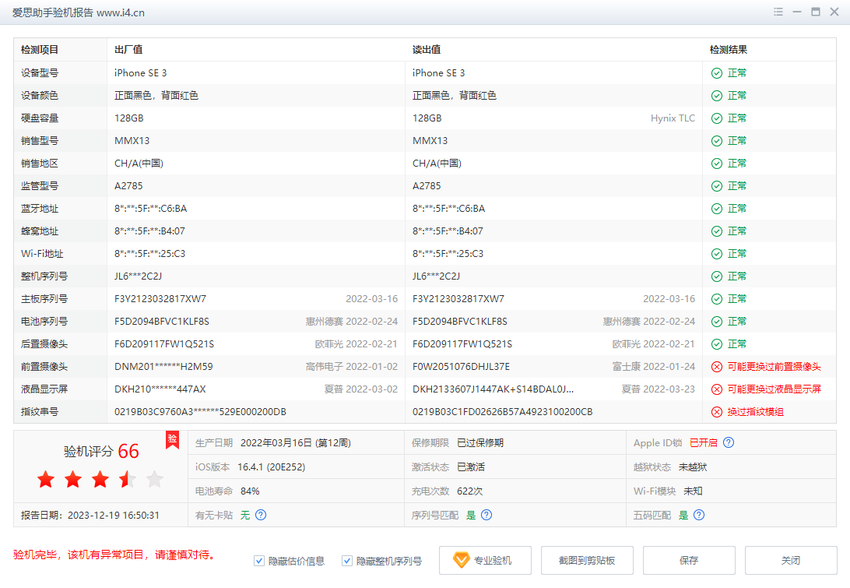The width and height of the screenshot is (850, 588).
Task: Click the 蓝牙地址 green check result icon
Action: pos(717,209)
